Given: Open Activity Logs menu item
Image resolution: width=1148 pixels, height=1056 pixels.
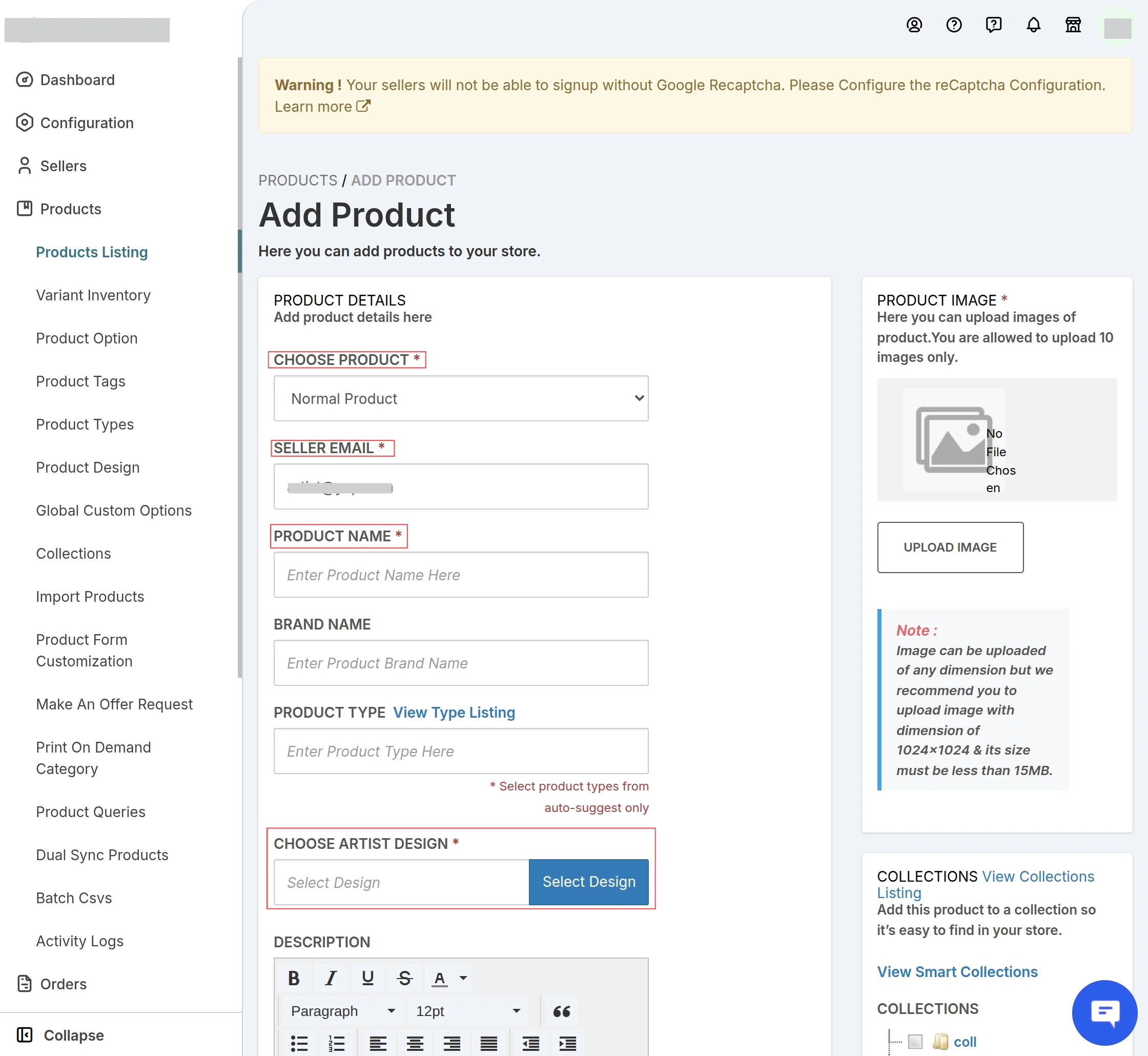Looking at the screenshot, I should pyautogui.click(x=79, y=941).
